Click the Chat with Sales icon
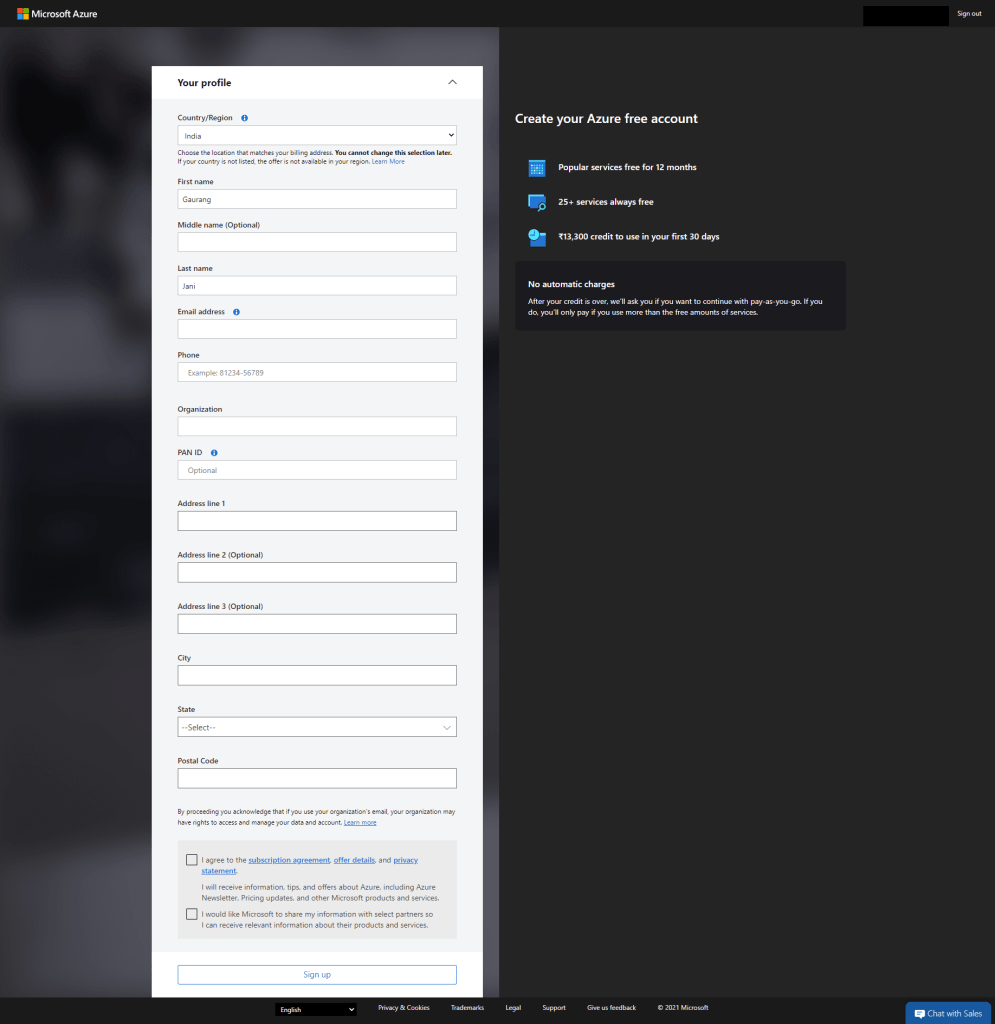 pos(920,1013)
